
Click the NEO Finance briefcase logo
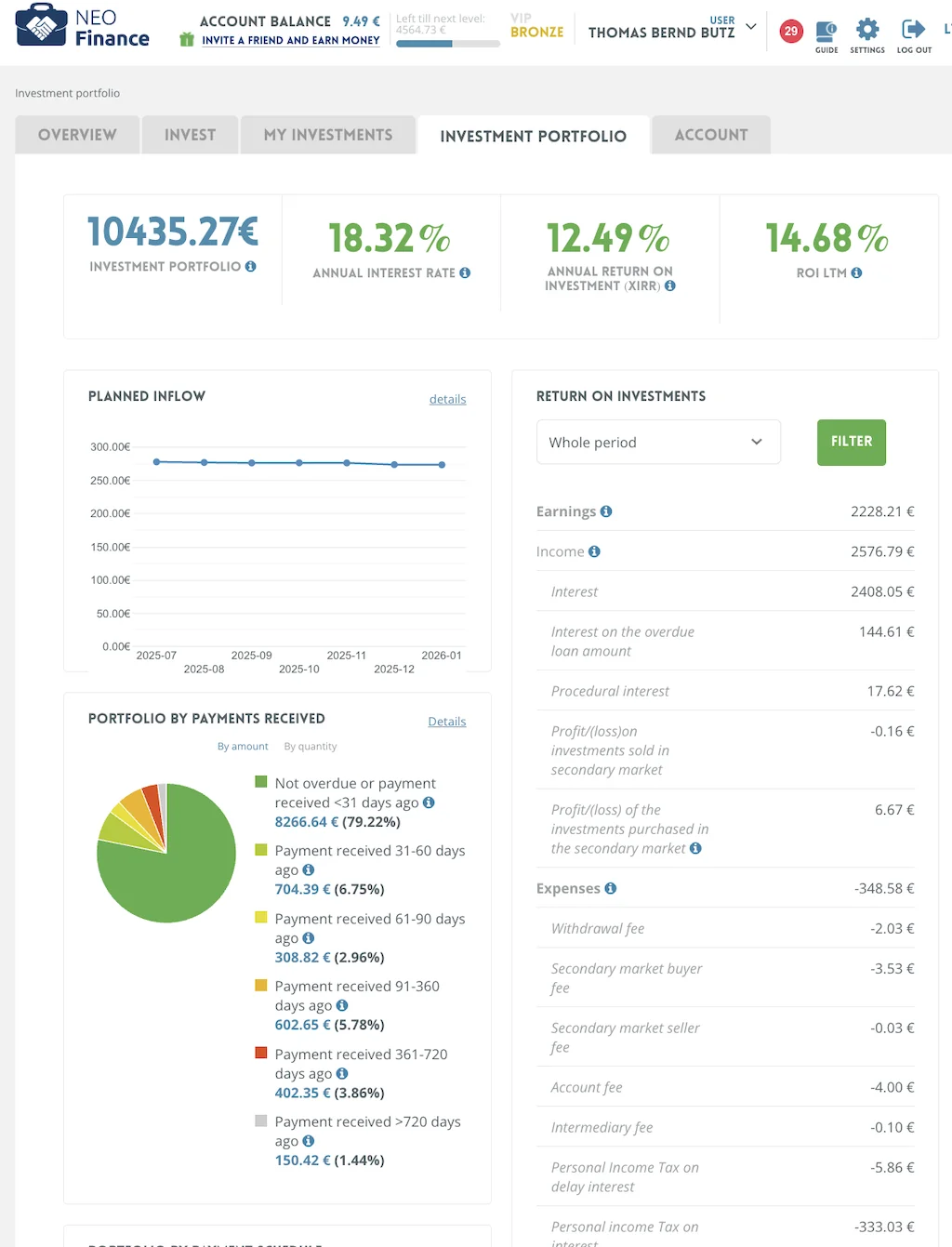[41, 25]
